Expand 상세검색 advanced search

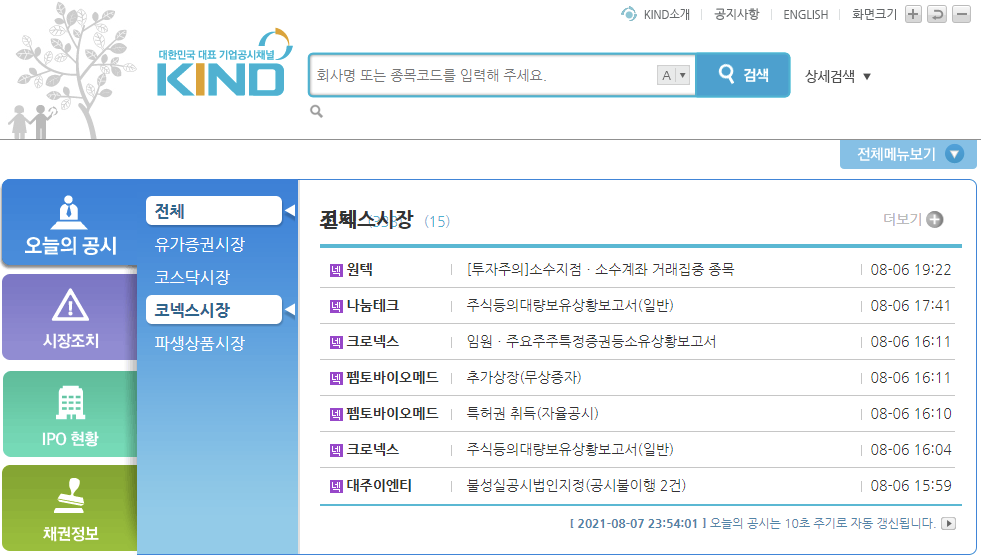click(x=838, y=76)
